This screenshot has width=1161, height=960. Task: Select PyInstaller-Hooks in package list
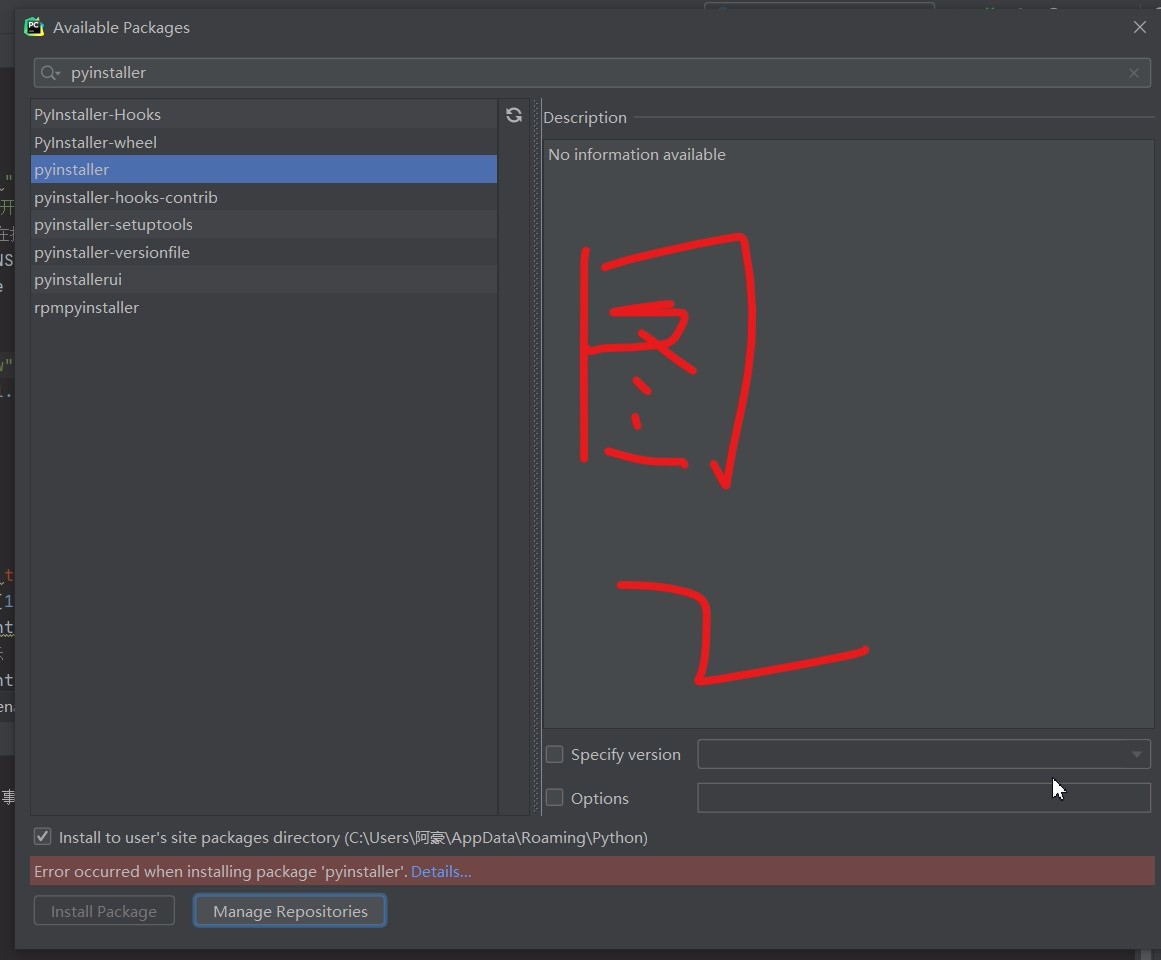pyautogui.click(x=264, y=115)
